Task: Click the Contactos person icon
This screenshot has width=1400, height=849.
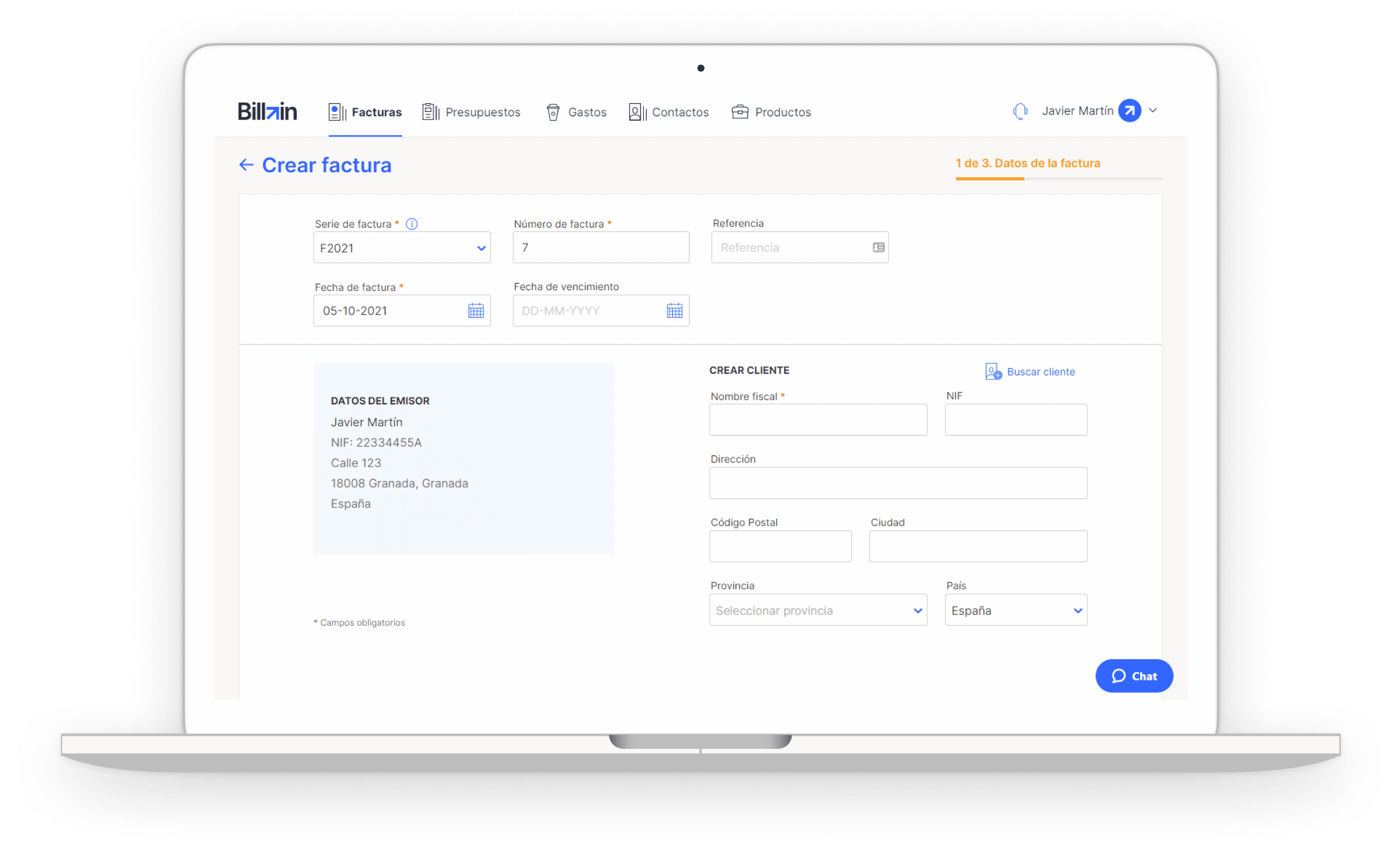Action: [x=637, y=112]
